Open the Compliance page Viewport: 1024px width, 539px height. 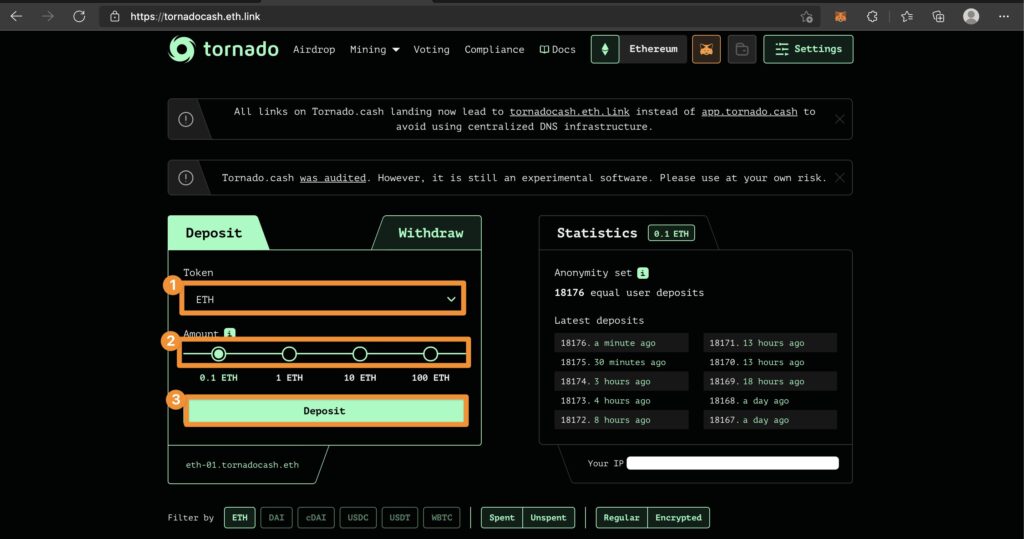pos(494,50)
